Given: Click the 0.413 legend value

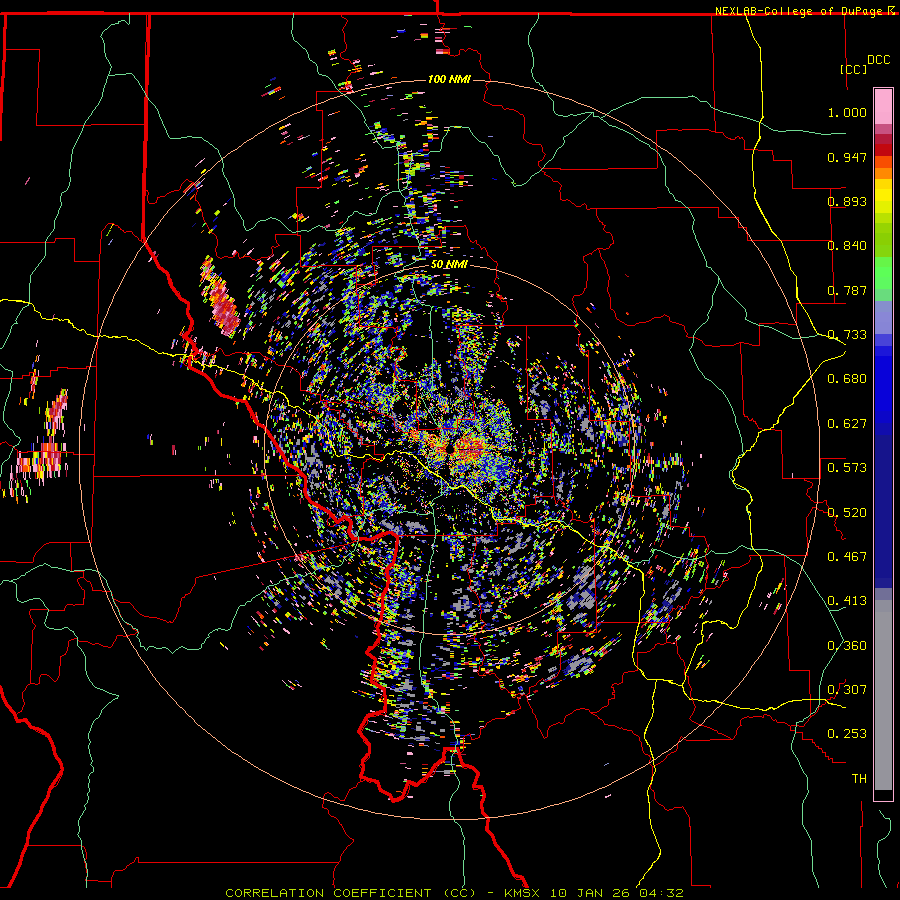Looking at the screenshot, I should [x=847, y=601].
